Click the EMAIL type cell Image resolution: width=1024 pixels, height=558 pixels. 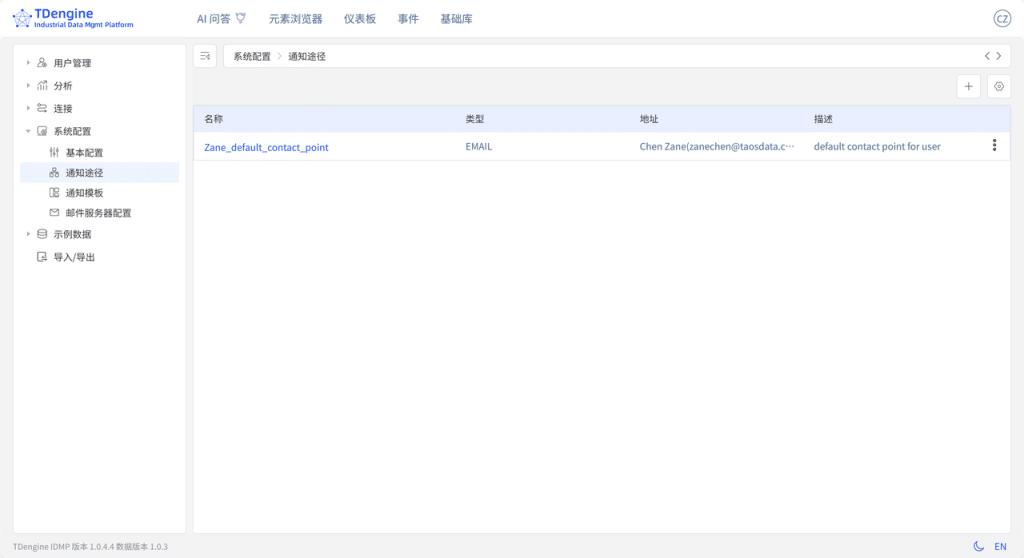[x=479, y=146]
